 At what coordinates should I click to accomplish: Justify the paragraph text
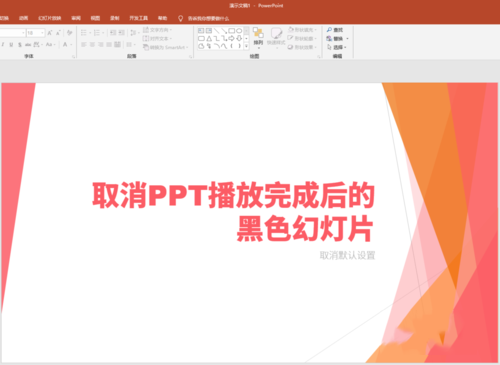pyautogui.click(x=109, y=44)
